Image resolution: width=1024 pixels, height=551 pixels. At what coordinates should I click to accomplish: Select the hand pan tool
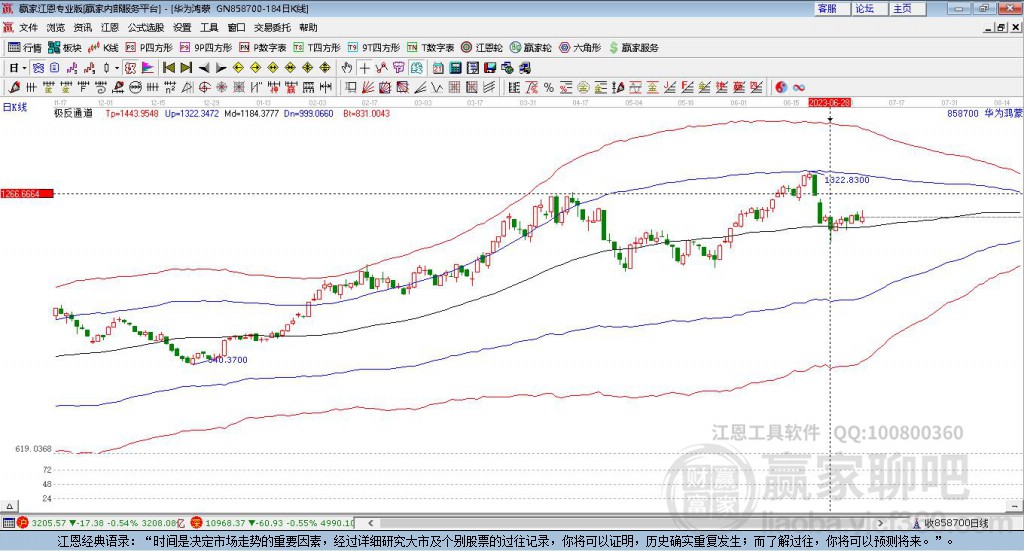[347, 68]
